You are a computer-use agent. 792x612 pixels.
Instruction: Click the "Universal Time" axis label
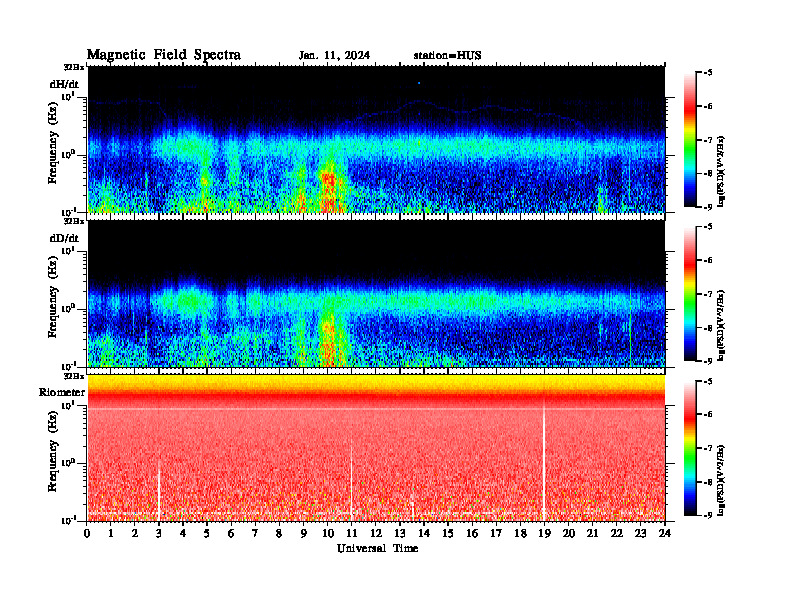pos(377,548)
